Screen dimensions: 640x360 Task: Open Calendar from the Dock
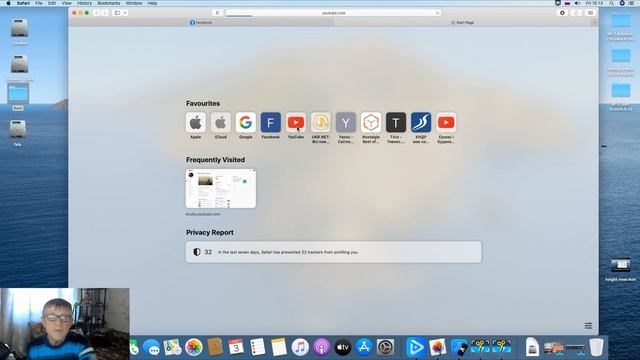tap(236, 347)
